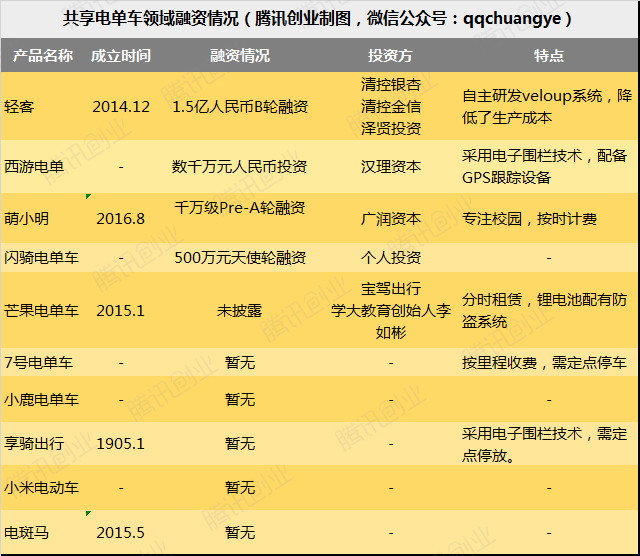
Task: Click the founding date 1905.1
Action: 121,444
